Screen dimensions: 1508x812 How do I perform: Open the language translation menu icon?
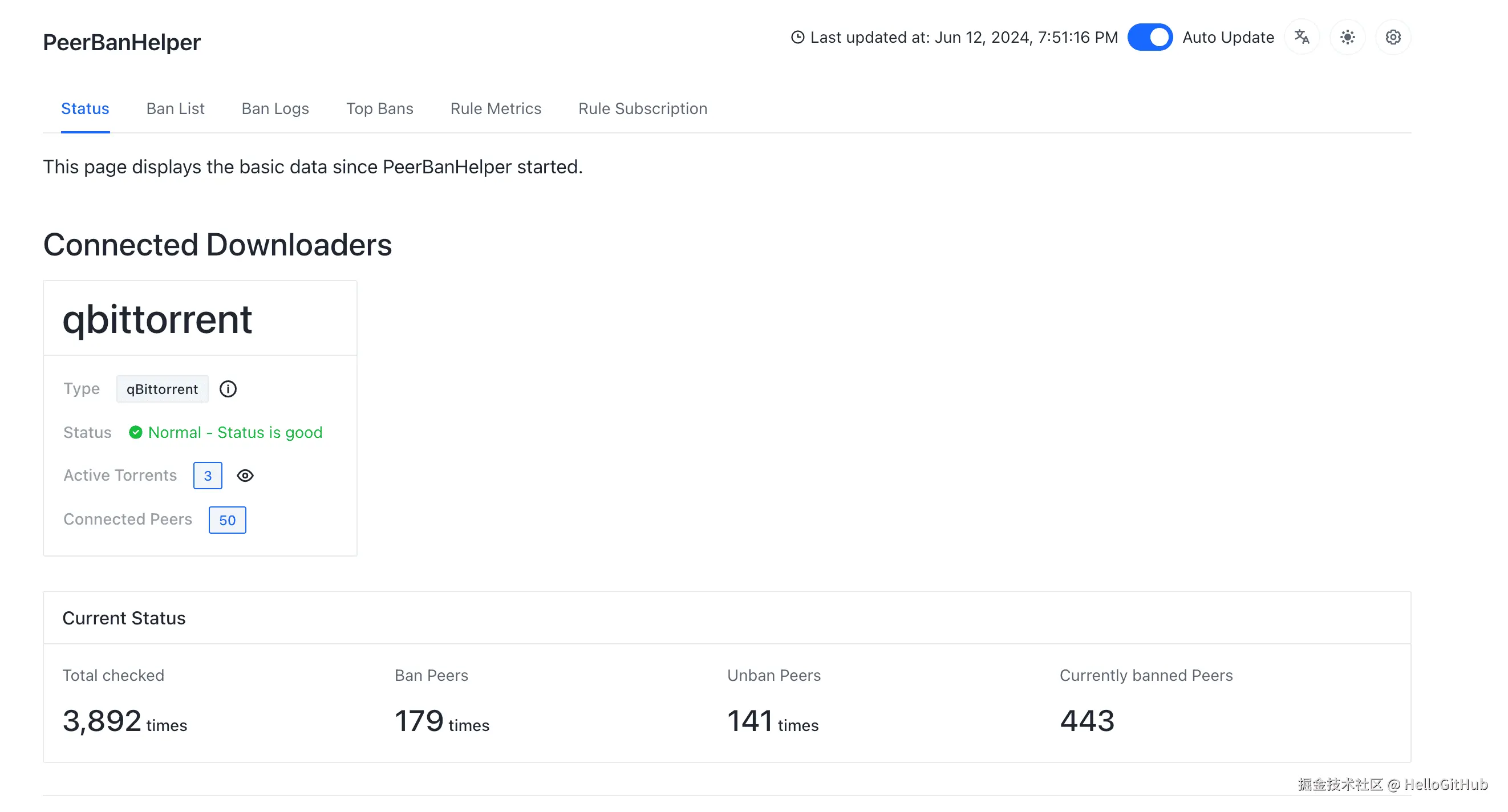[1302, 37]
